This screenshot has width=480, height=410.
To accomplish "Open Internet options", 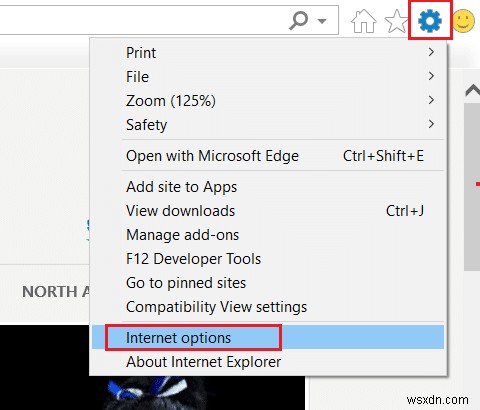I will click(x=268, y=337).
